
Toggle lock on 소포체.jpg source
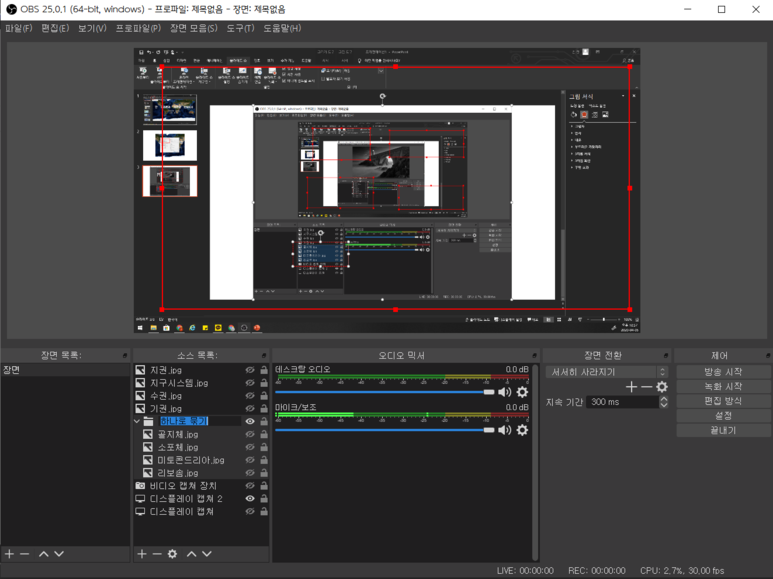click(264, 447)
